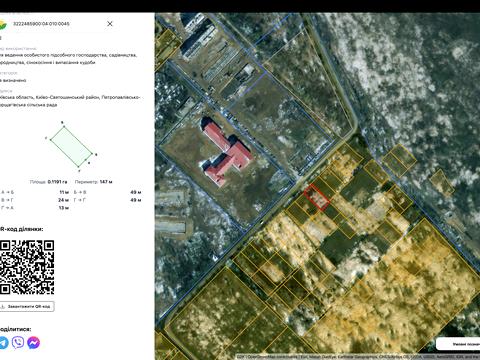Screen dimensions: 480x360
Task: Close the parcel info panel
Action: (110, 24)
